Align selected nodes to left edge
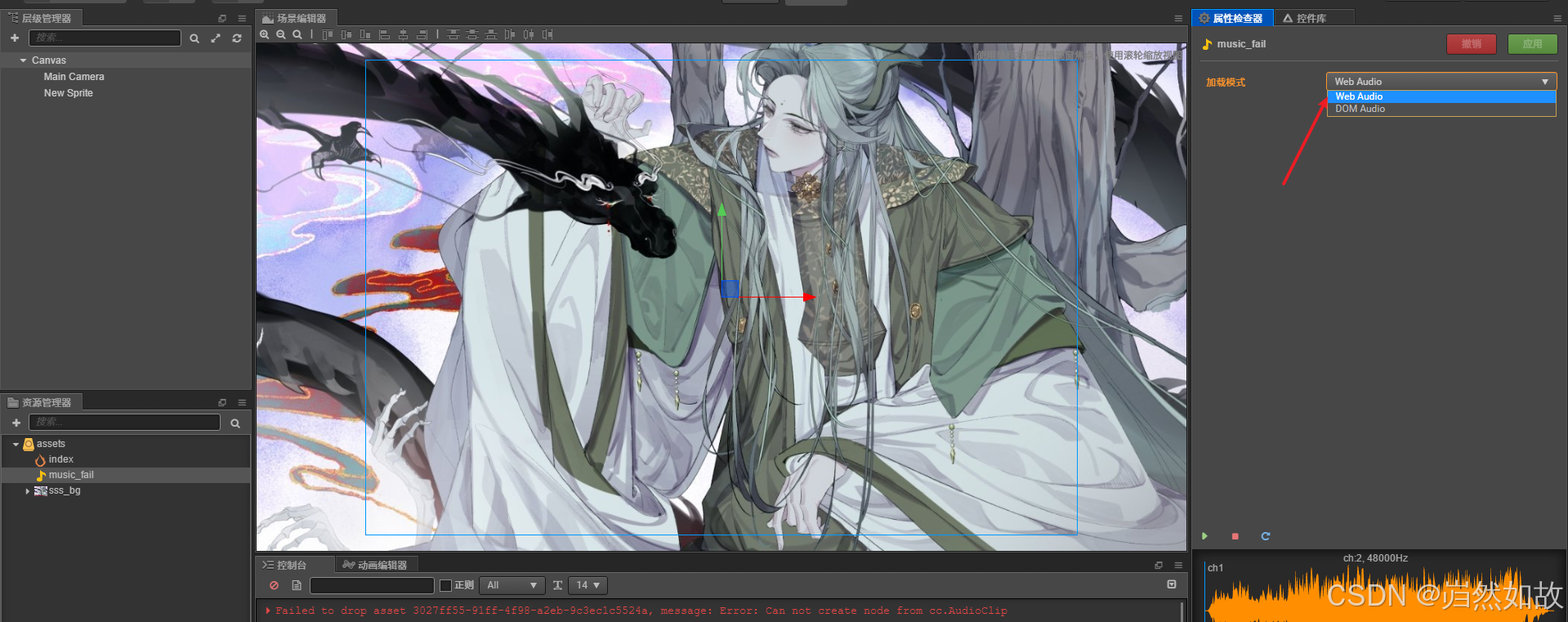Image resolution: width=1568 pixels, height=622 pixels. [384, 34]
